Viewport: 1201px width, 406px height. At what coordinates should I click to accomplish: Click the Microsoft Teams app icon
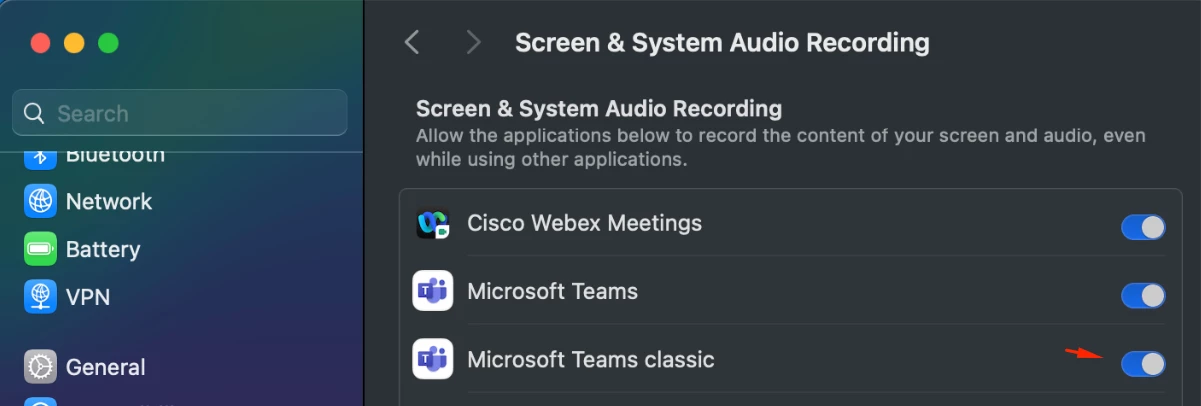(433, 292)
